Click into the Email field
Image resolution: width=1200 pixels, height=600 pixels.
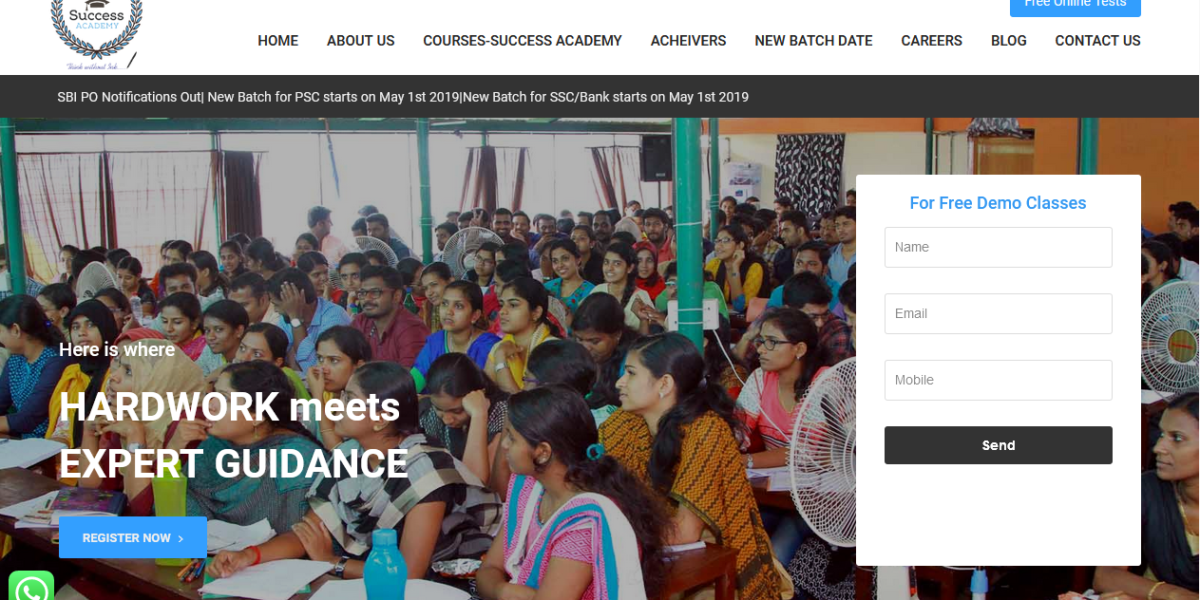[998, 313]
